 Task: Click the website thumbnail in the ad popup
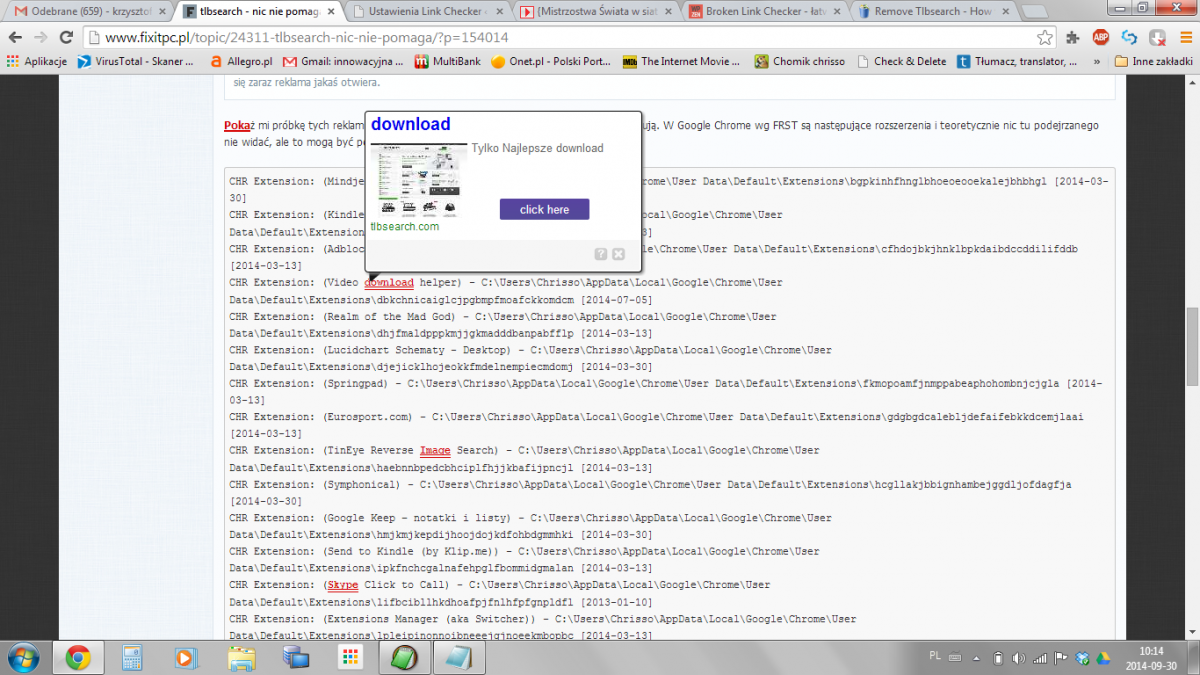point(418,180)
